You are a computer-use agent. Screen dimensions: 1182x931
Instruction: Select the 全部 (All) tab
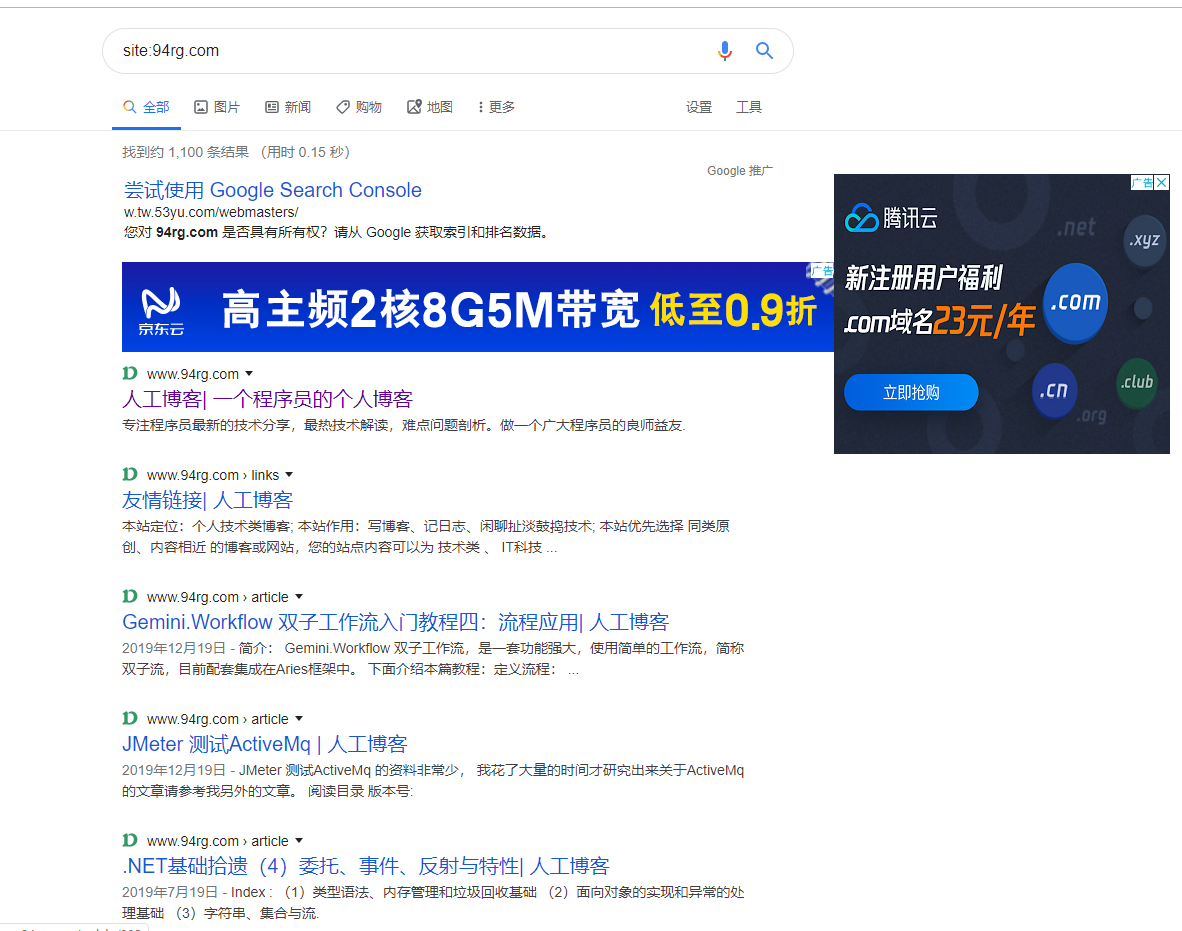pos(146,107)
